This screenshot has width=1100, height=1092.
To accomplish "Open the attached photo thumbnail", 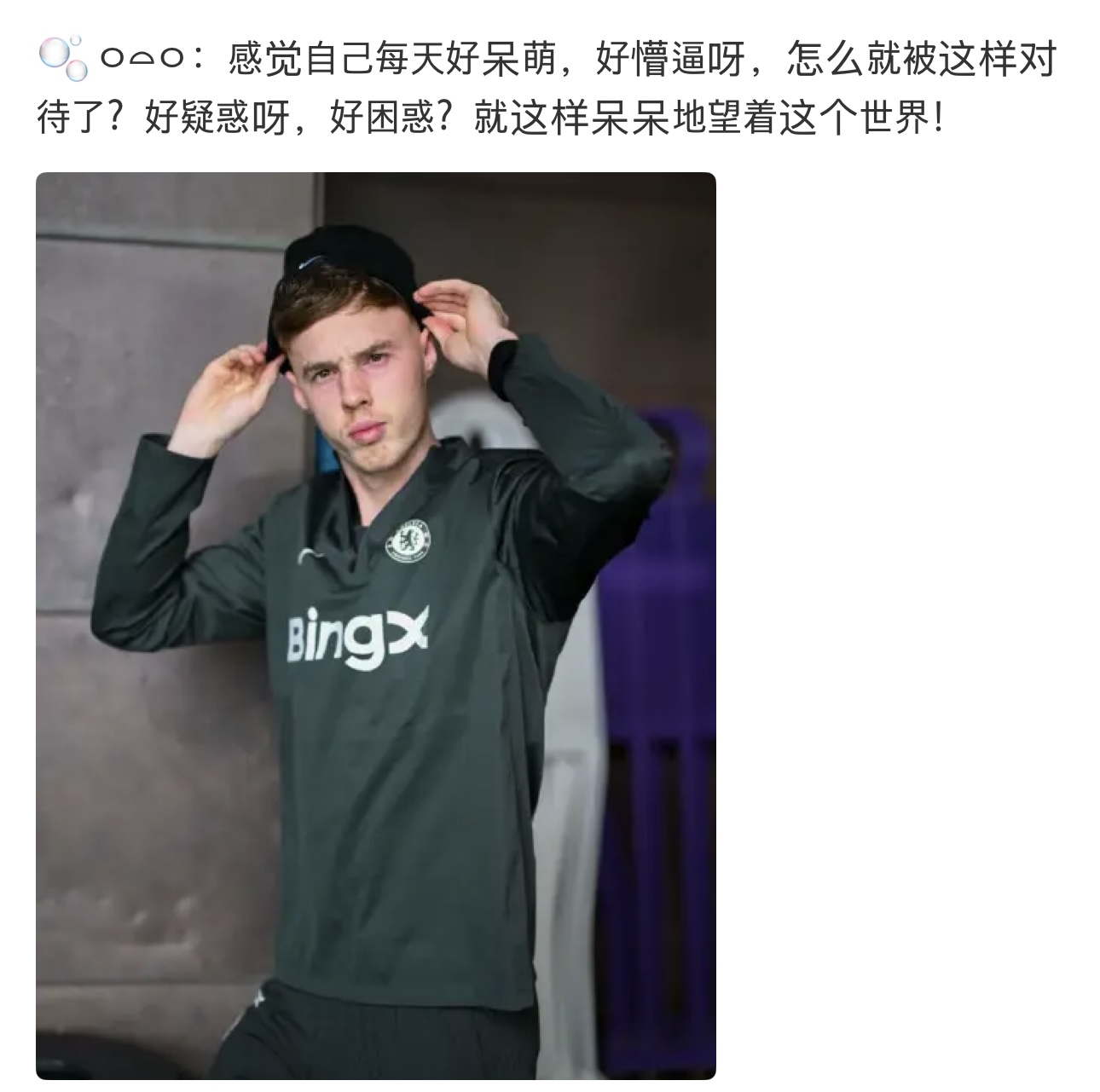I will (375, 626).
